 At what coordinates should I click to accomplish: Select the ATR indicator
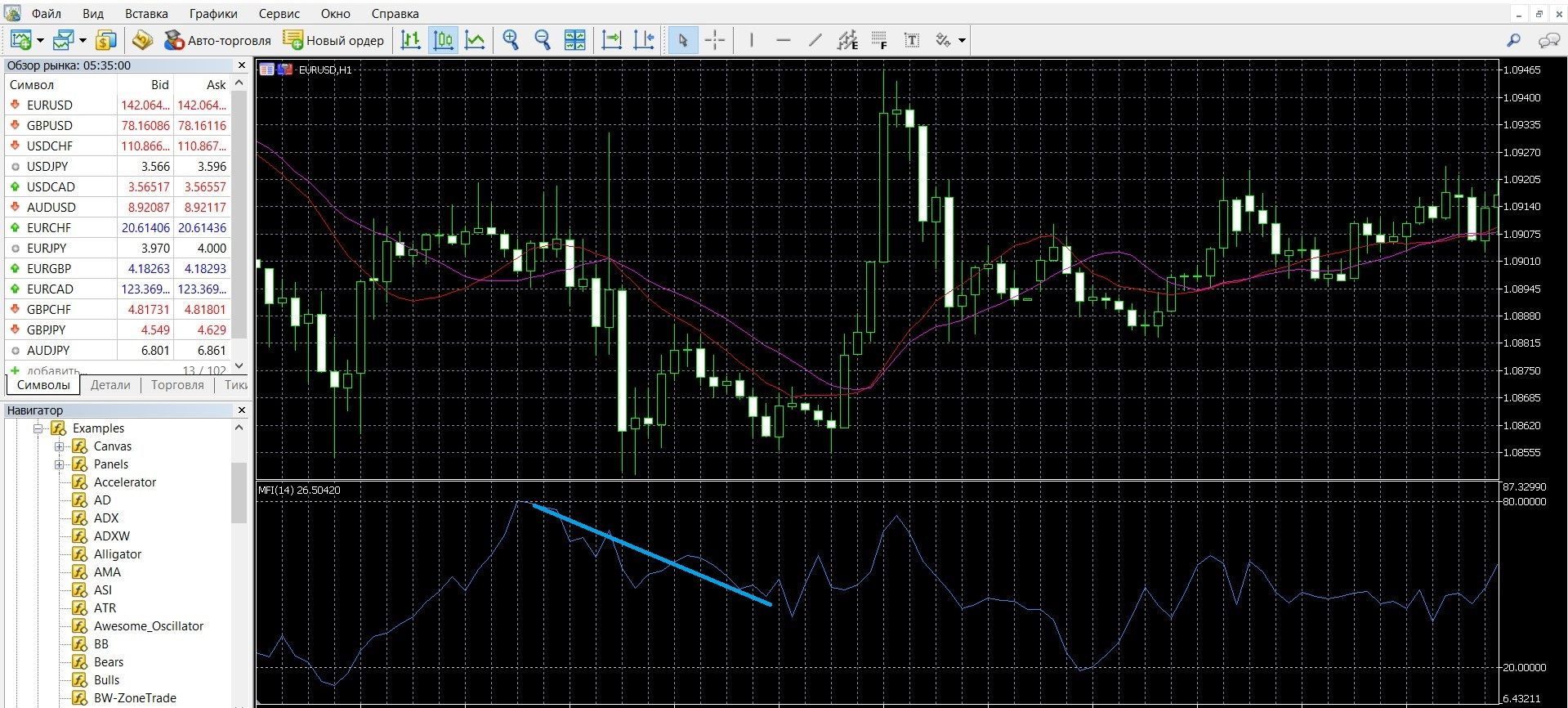click(x=105, y=608)
